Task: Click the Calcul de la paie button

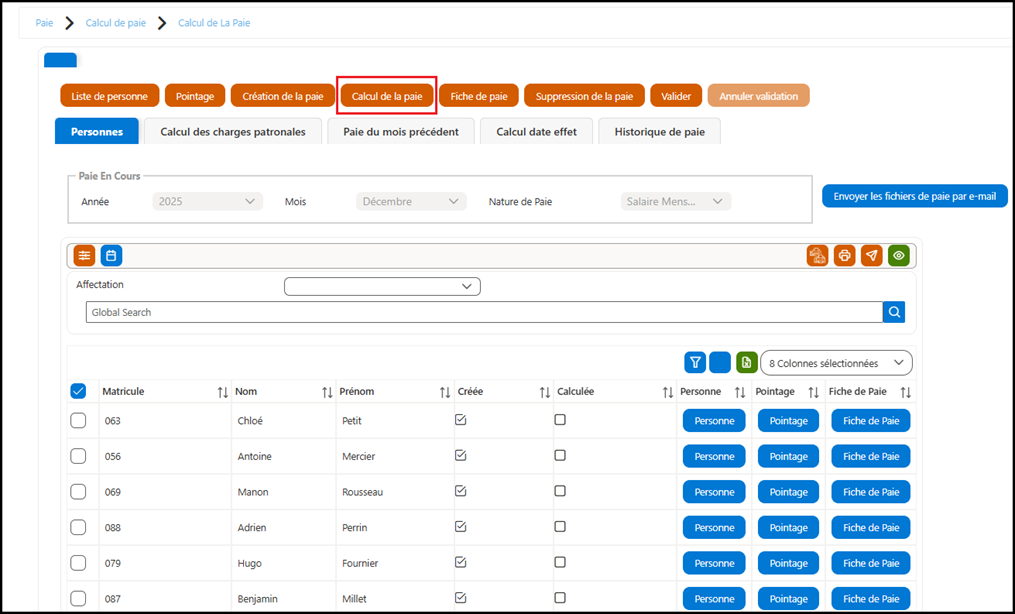Action: coord(387,96)
